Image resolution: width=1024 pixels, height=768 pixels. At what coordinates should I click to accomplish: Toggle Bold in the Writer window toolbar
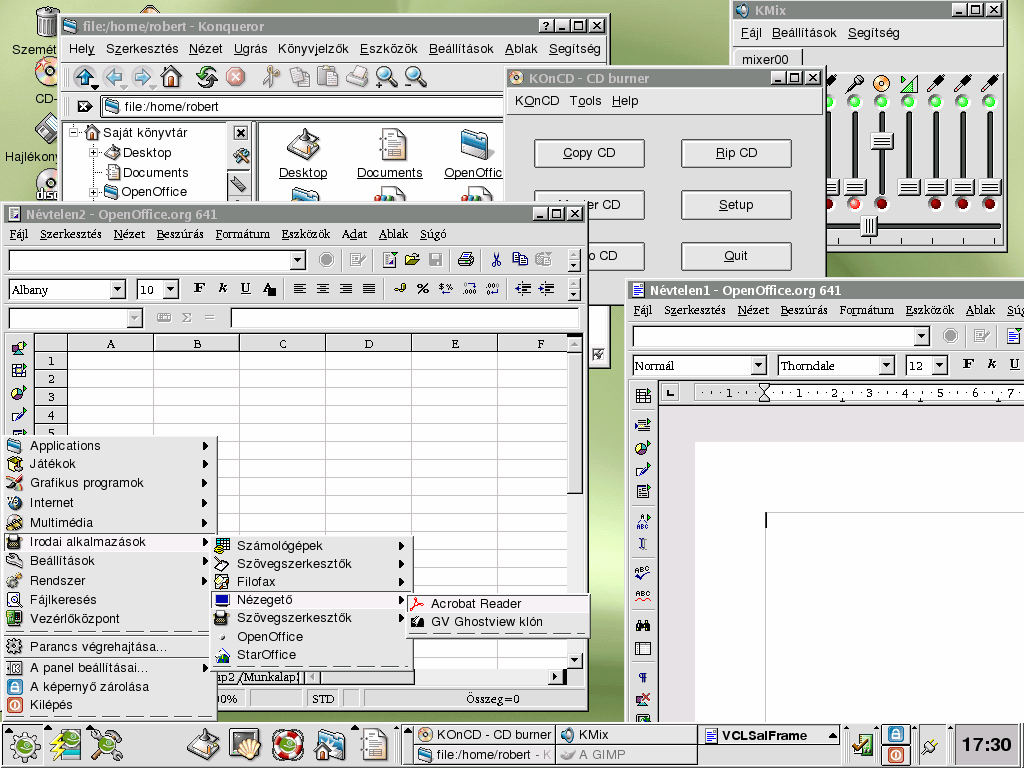968,364
